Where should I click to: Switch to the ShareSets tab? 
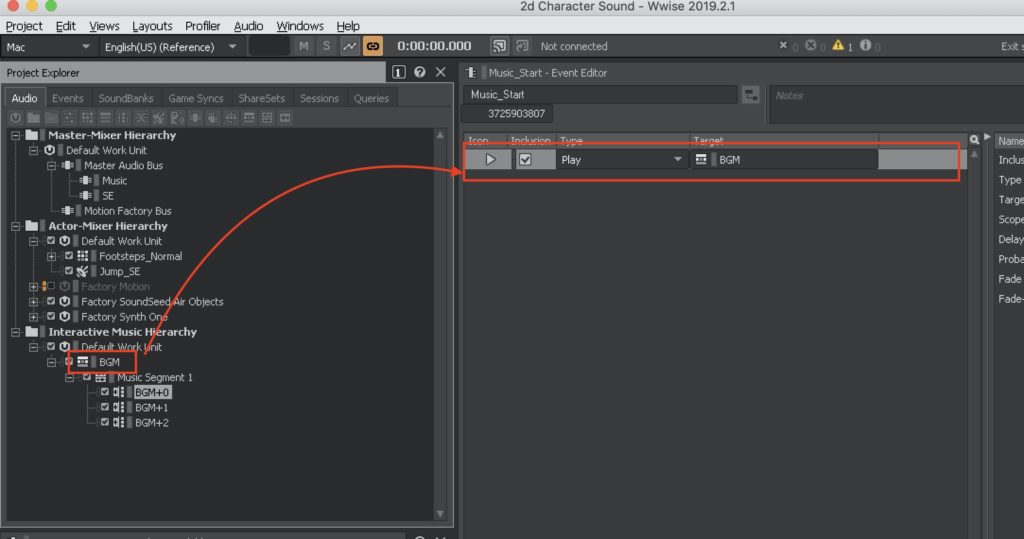(261, 98)
